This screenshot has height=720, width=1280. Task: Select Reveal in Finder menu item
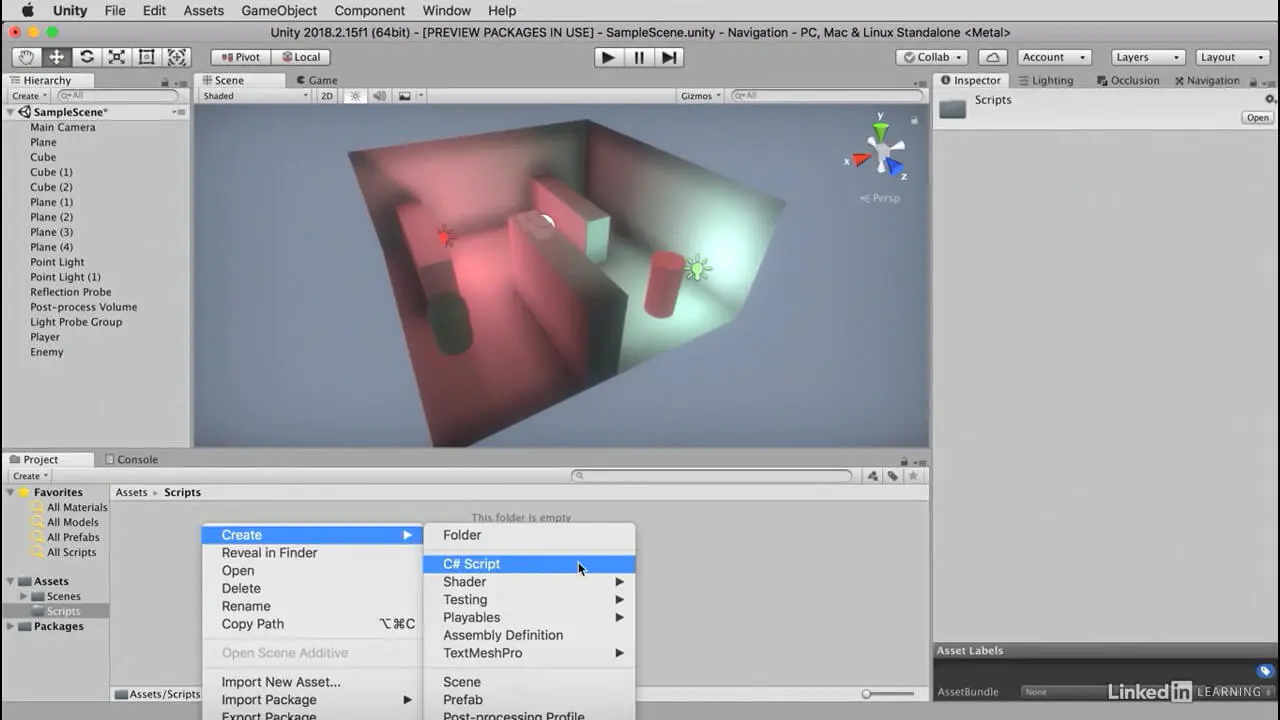(312, 553)
